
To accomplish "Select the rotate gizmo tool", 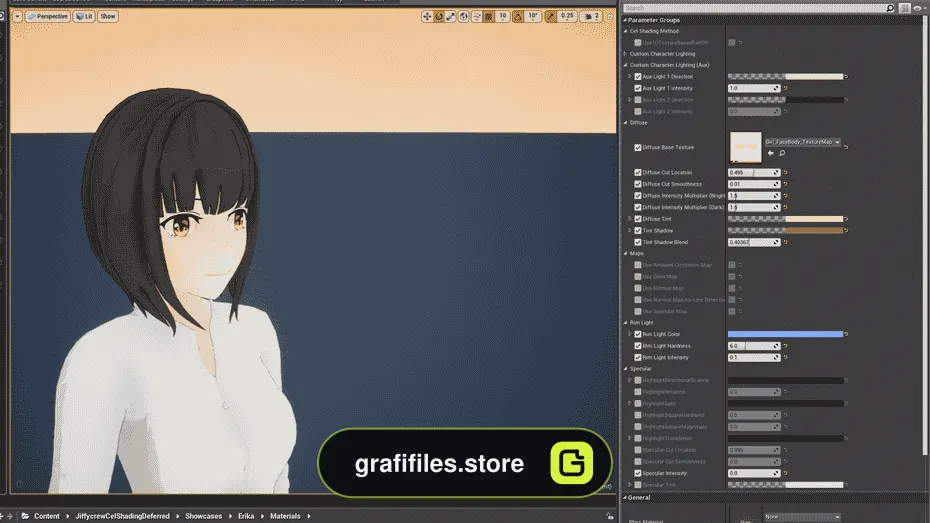I will coord(439,17).
